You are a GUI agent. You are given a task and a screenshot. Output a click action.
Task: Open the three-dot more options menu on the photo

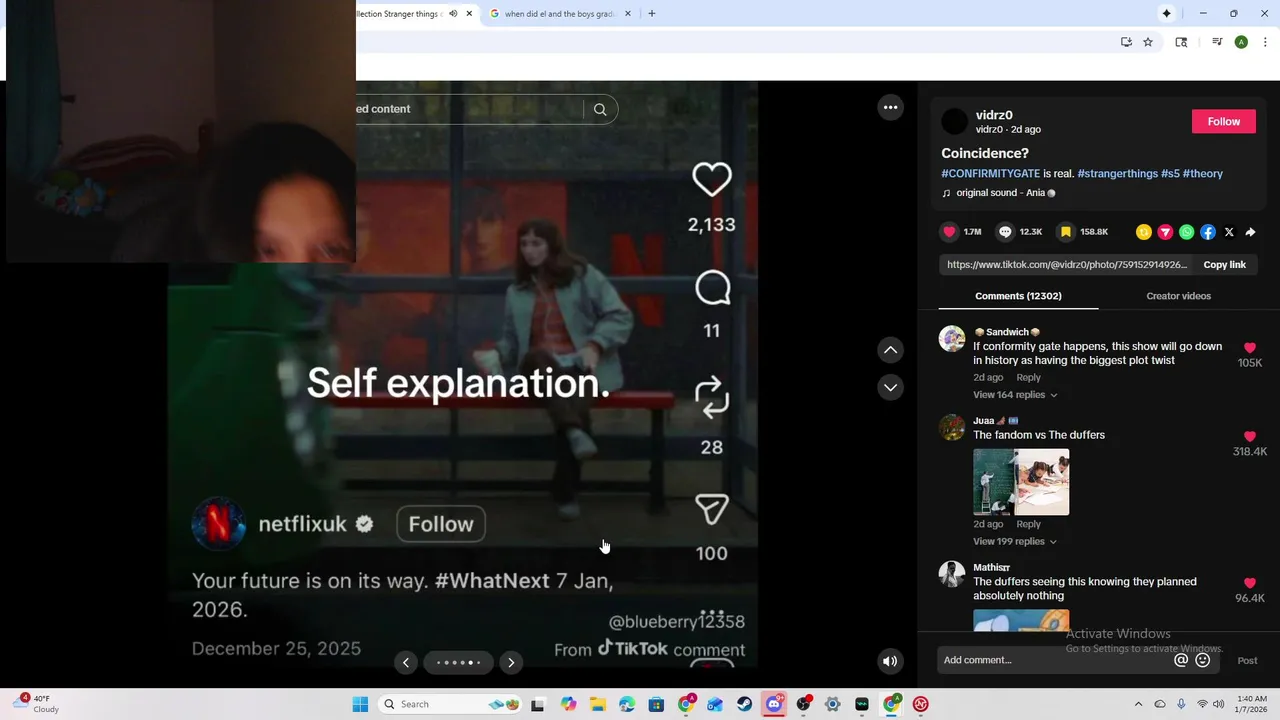coord(890,107)
